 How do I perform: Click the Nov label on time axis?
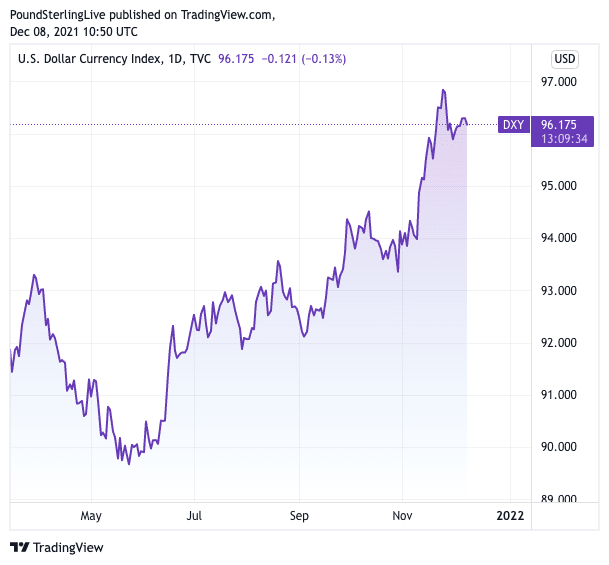(x=402, y=516)
